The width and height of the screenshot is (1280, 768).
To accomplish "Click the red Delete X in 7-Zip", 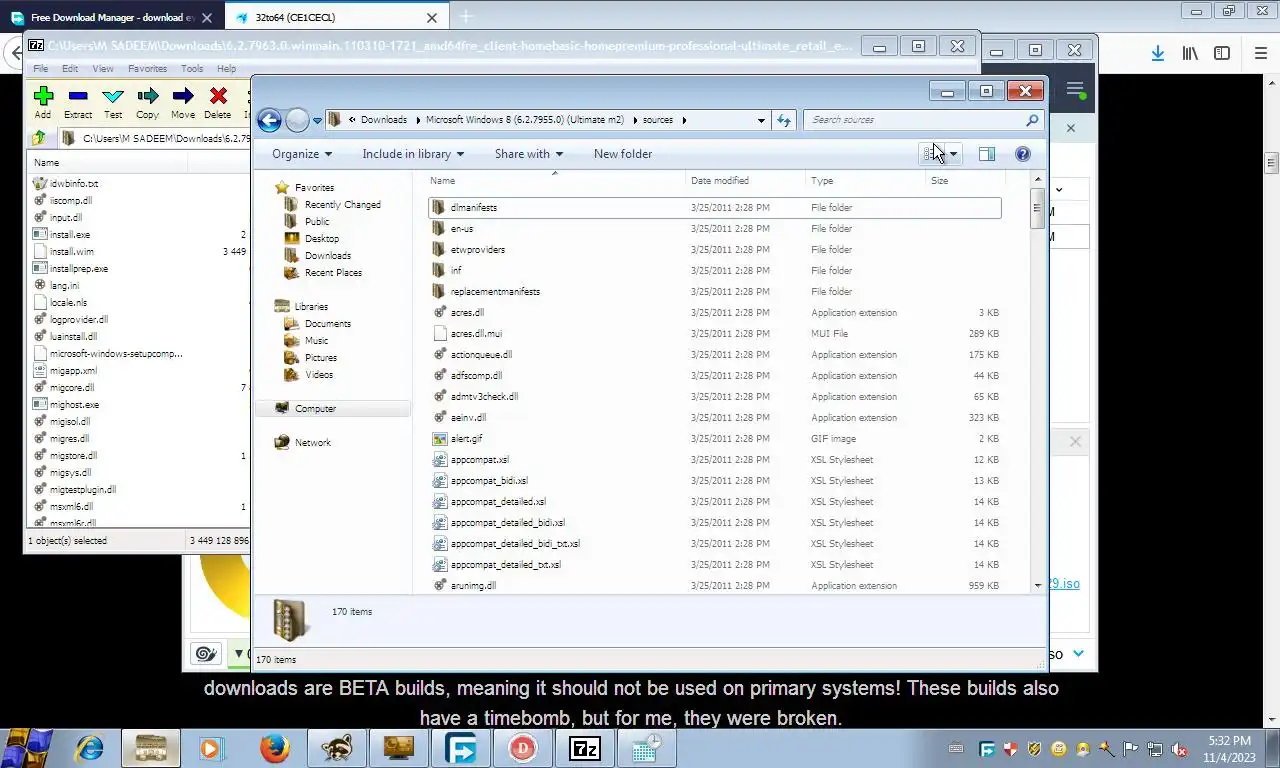I will click(218, 102).
